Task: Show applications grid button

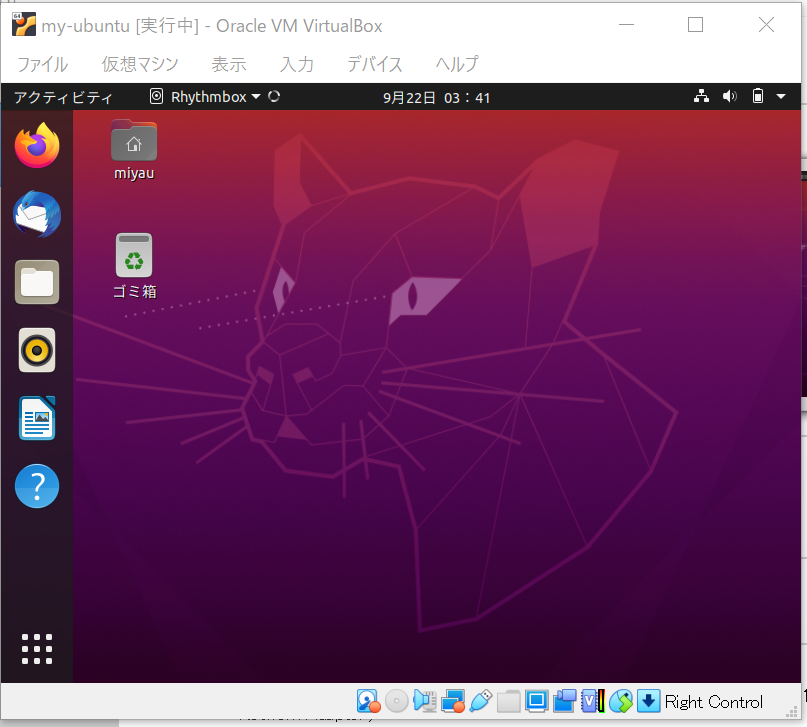Action: tap(37, 649)
